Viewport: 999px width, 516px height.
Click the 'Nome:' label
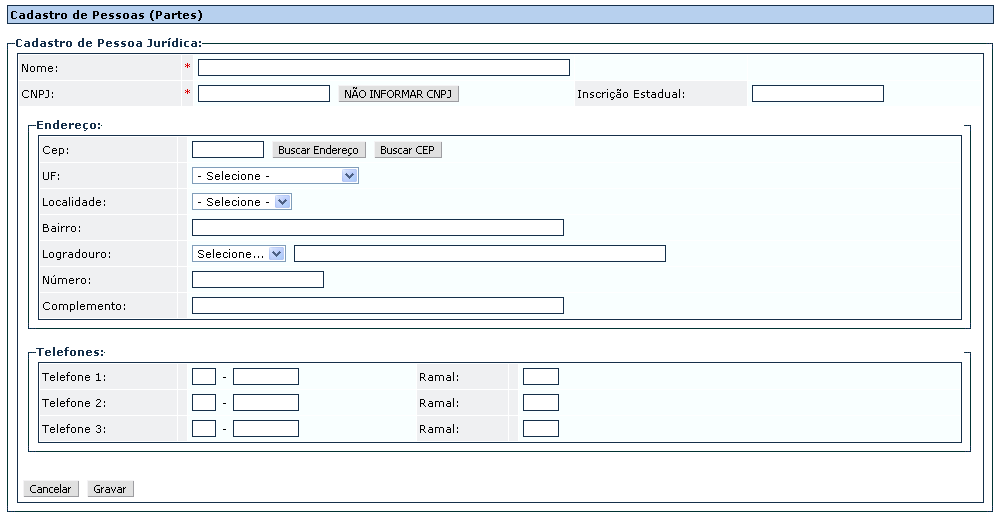(x=40, y=68)
